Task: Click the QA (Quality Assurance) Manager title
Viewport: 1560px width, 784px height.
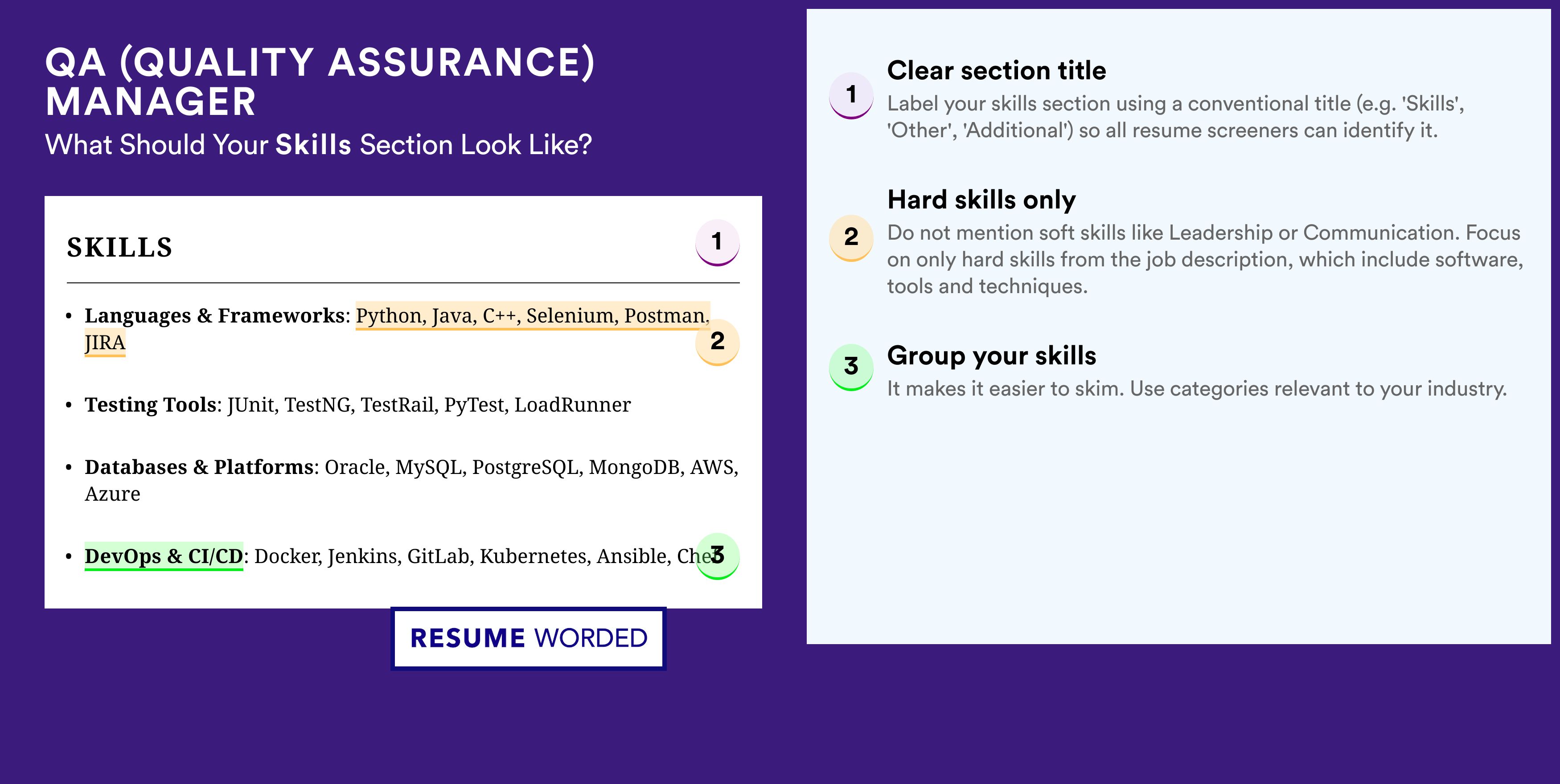Action: click(320, 82)
